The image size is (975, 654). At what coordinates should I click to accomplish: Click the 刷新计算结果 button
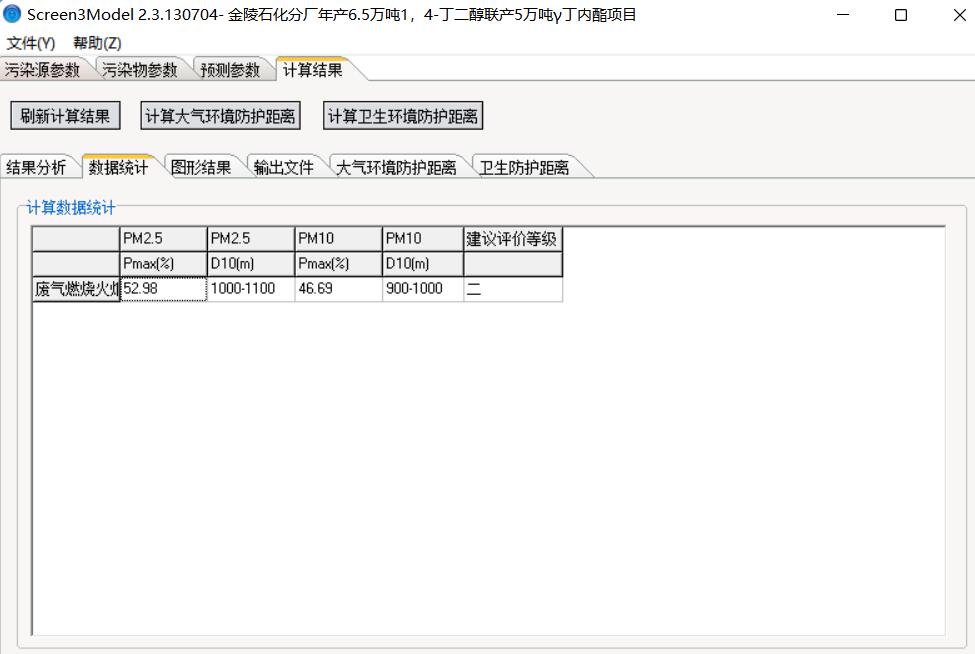click(x=65, y=116)
